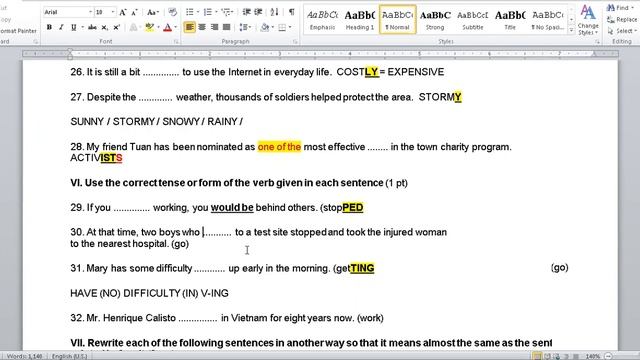Click the Replace icon
Image resolution: width=640 pixels, height=360 pixels.
pos(611,19)
